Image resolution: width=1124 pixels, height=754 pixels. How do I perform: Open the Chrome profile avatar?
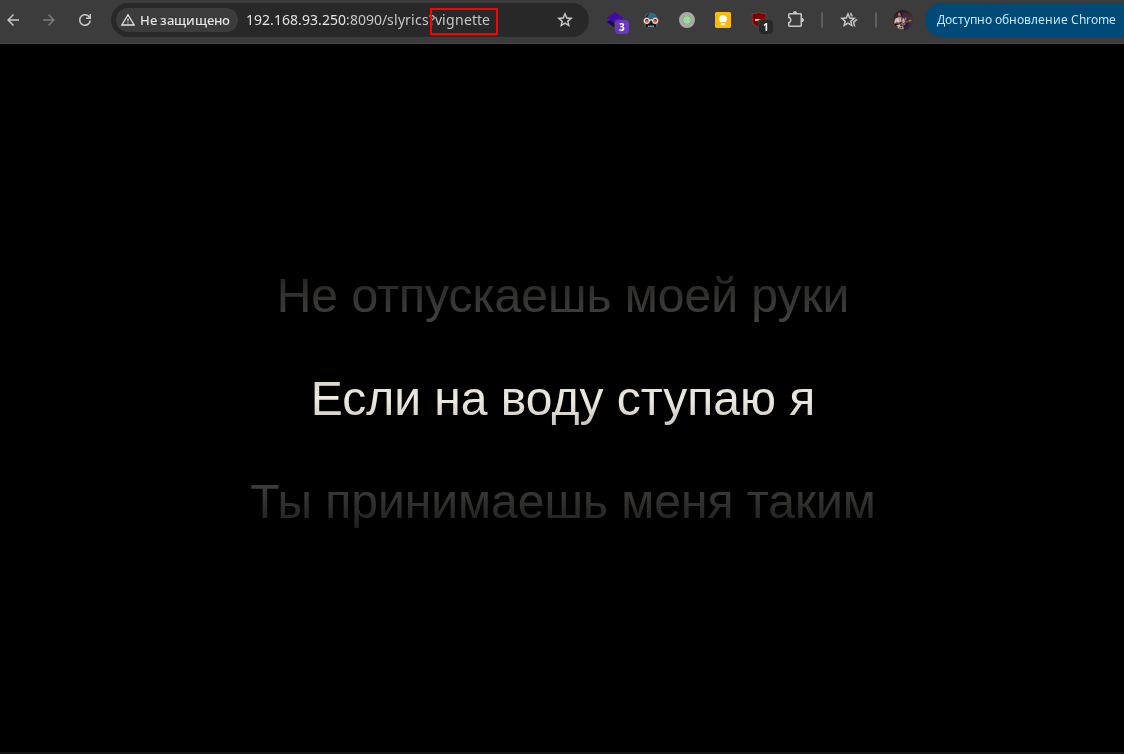(x=902, y=20)
